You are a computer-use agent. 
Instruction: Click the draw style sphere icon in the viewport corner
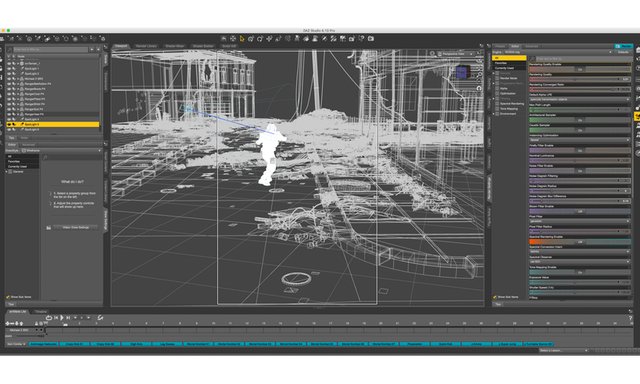[x=432, y=53]
